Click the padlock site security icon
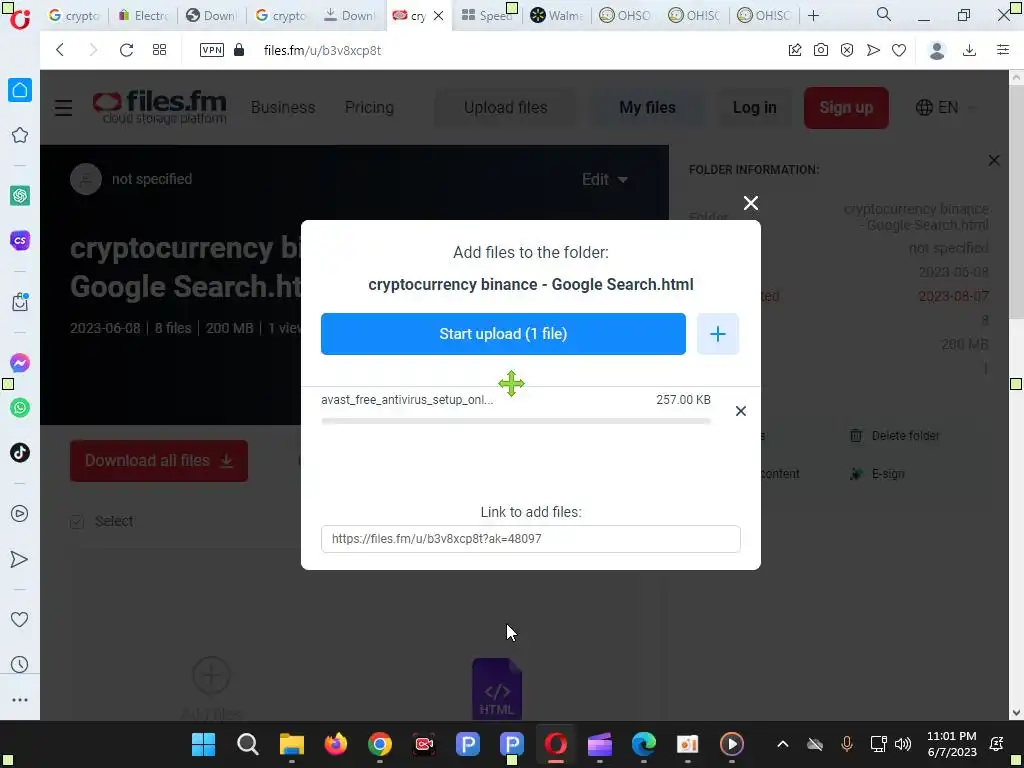Screen dimensions: 1024x768 click(239, 50)
